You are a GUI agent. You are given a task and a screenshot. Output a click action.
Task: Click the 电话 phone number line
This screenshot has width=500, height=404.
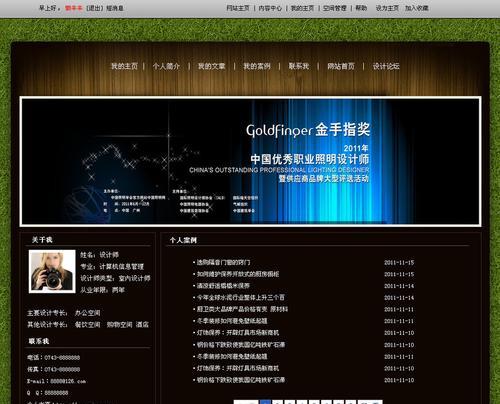point(54,357)
